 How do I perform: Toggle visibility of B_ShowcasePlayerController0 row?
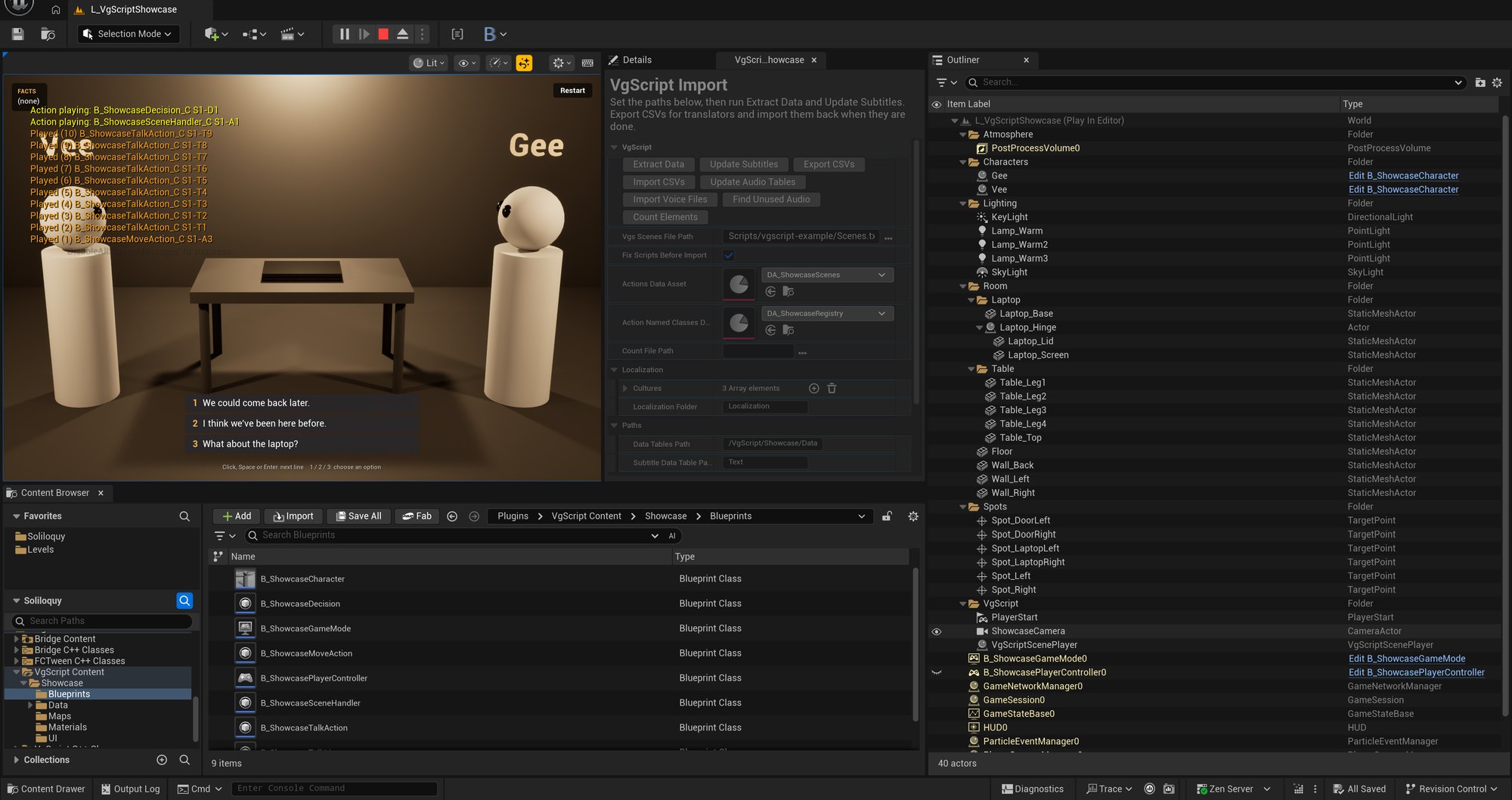[x=937, y=673]
